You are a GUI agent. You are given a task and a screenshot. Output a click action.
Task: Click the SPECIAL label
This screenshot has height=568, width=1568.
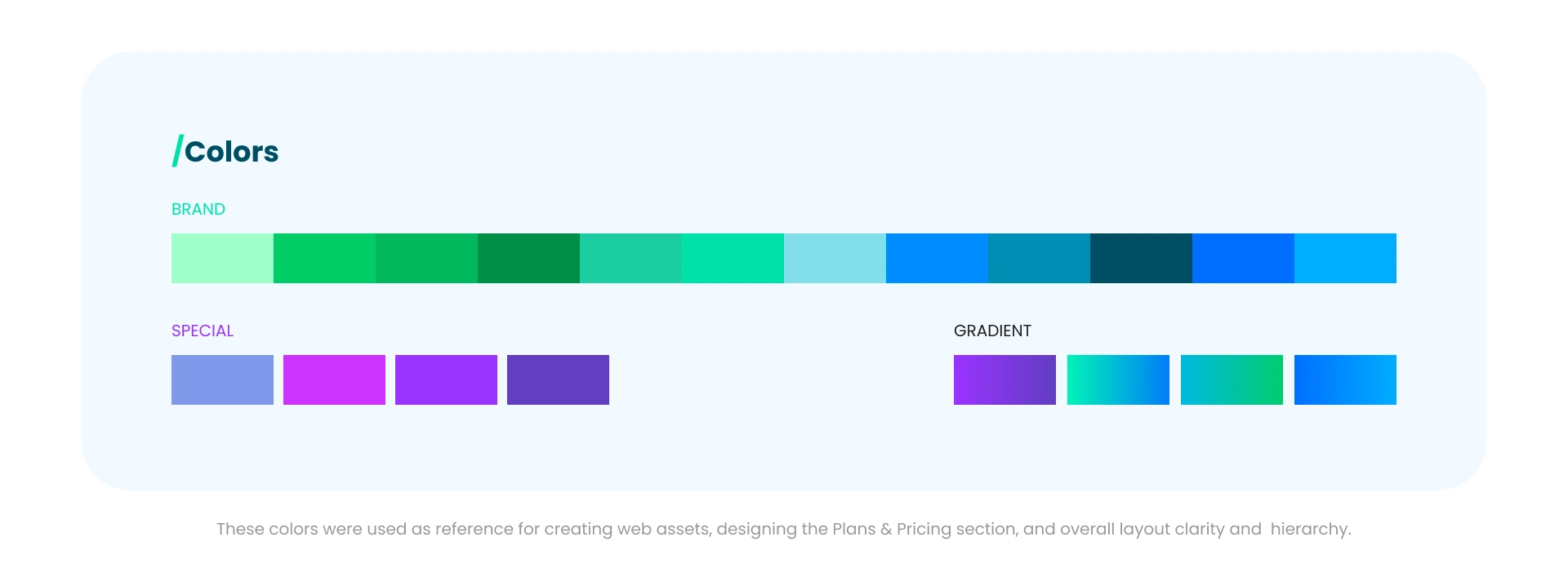coord(203,331)
